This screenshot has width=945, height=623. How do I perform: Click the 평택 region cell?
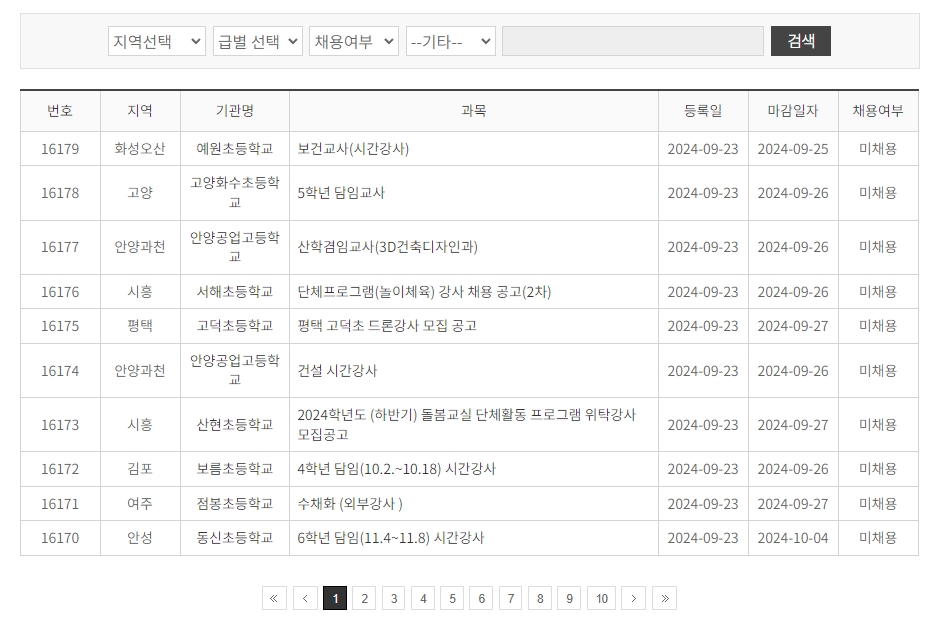[x=140, y=326]
